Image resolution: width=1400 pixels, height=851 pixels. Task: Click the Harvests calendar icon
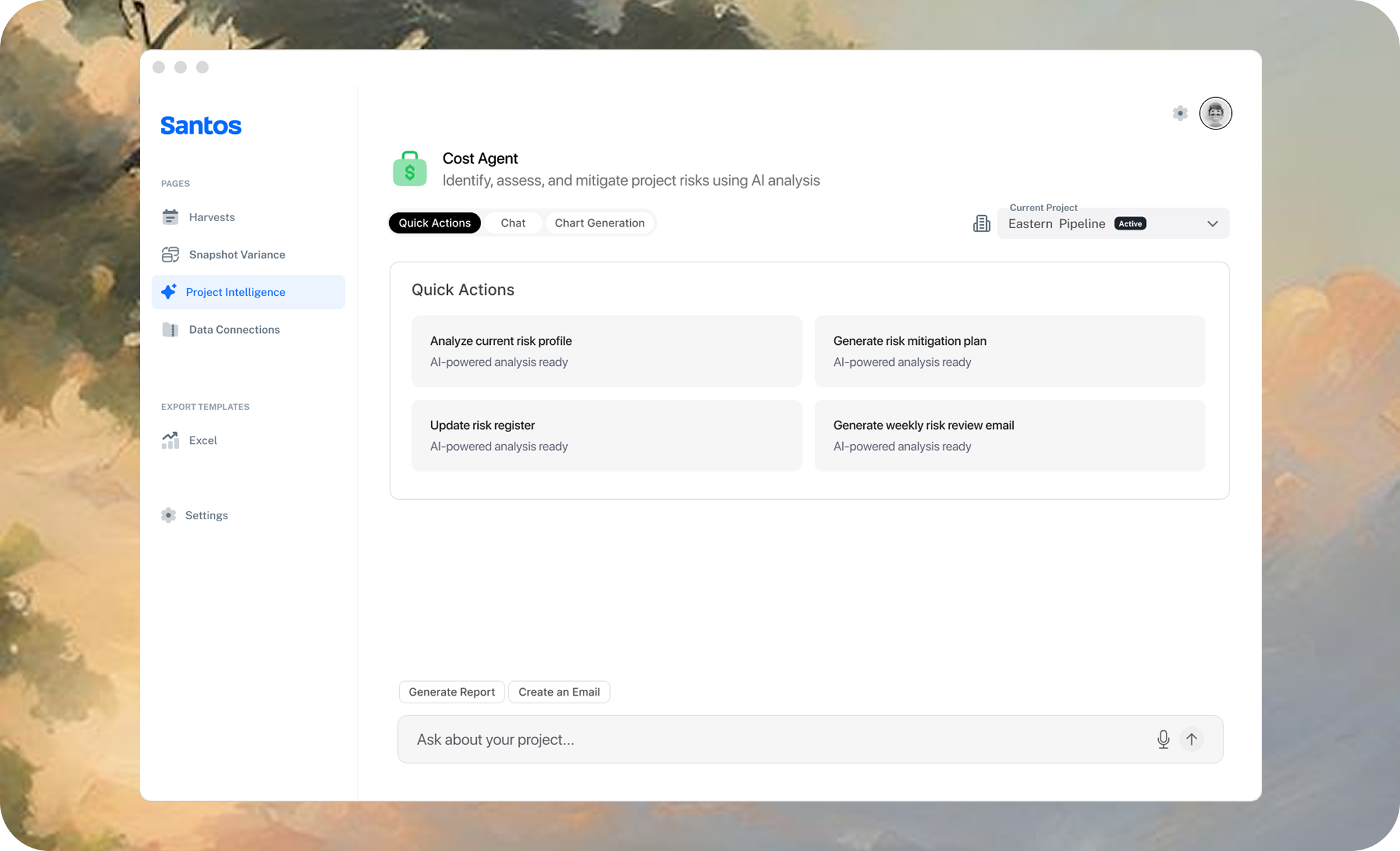point(170,217)
